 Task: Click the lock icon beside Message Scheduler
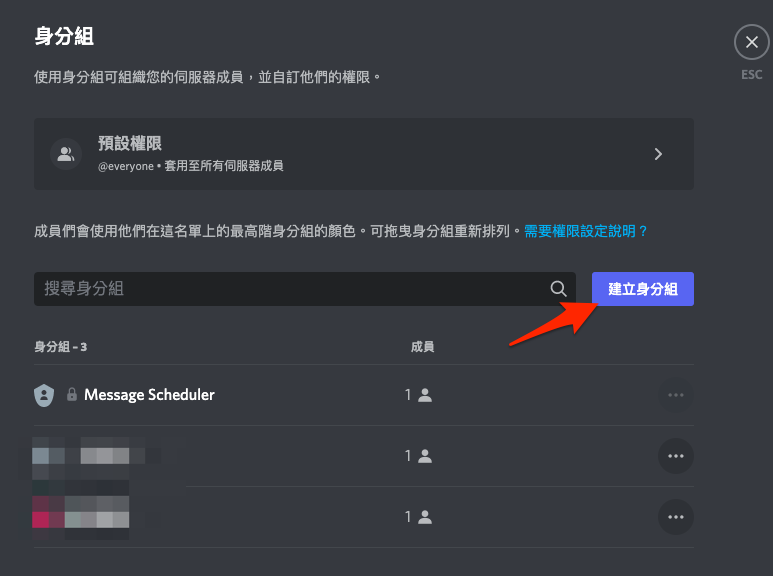tap(72, 395)
